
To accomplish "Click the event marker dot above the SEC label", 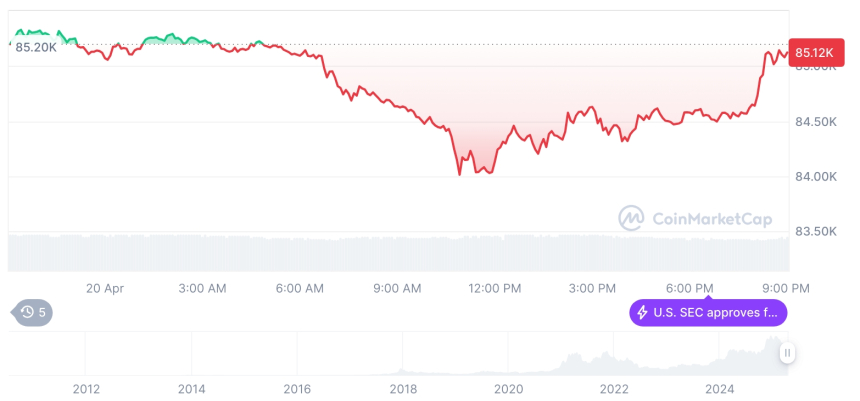I will click(709, 295).
